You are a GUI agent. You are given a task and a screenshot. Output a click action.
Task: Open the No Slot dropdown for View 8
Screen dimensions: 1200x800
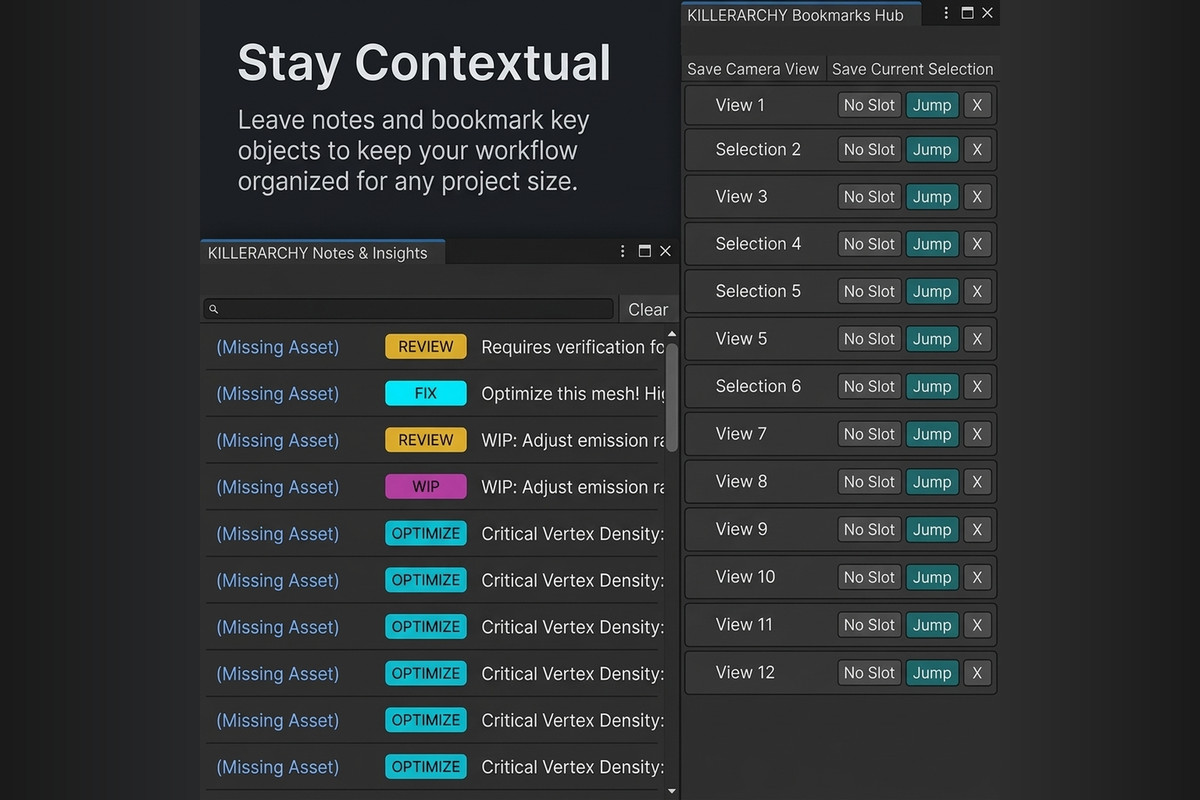(869, 482)
